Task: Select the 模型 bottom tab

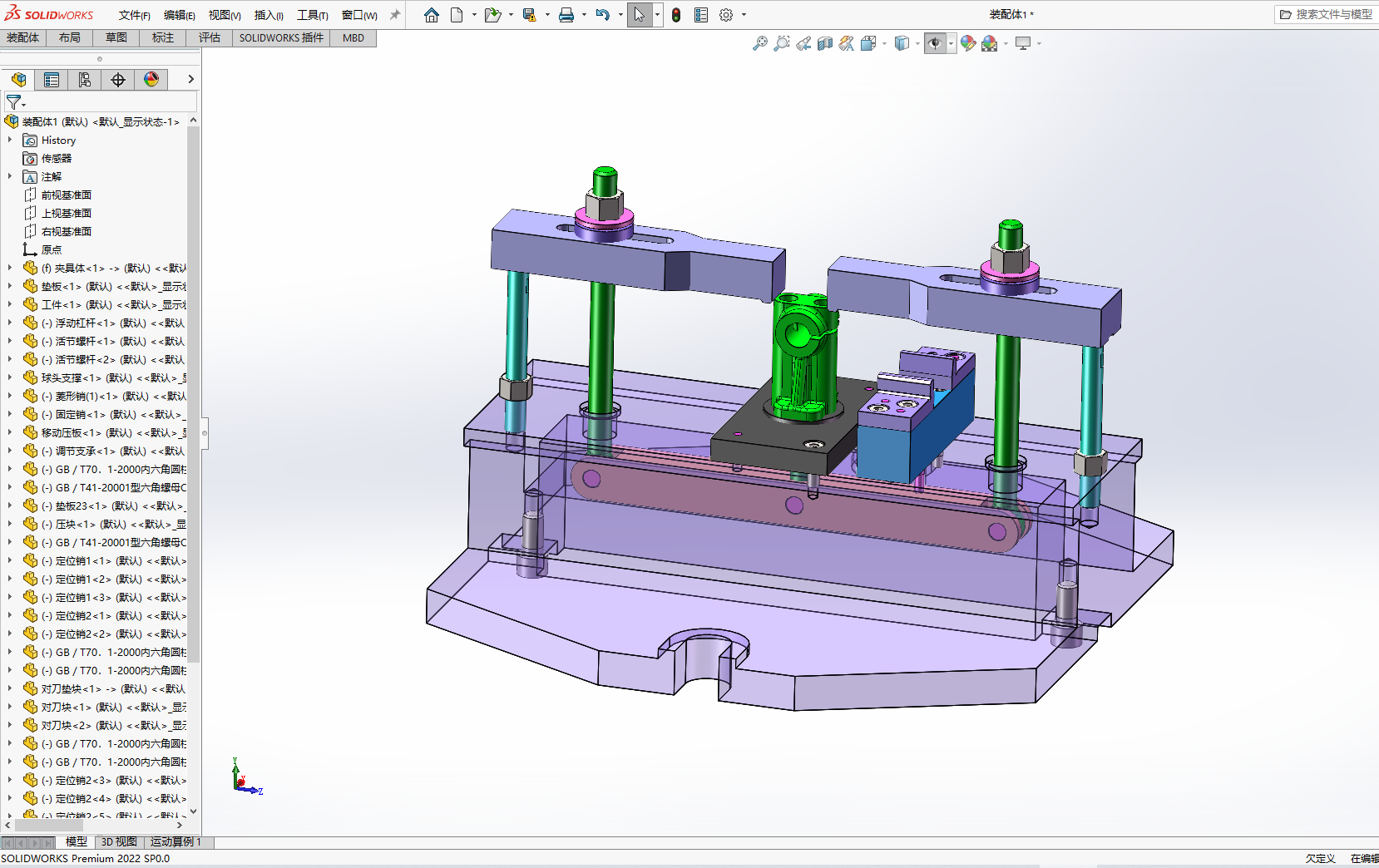Action: pyautogui.click(x=76, y=842)
